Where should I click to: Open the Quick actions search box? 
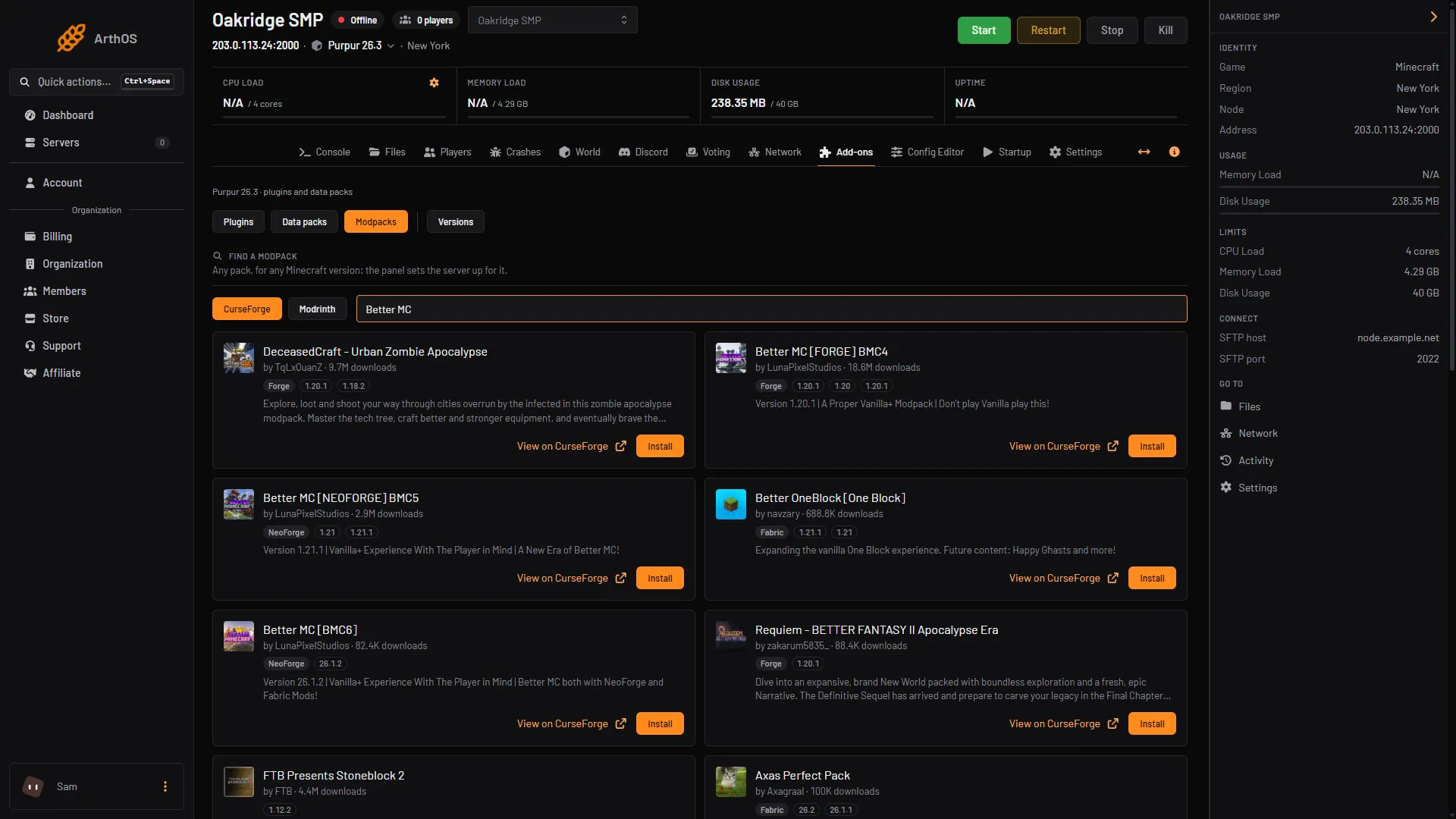point(96,82)
